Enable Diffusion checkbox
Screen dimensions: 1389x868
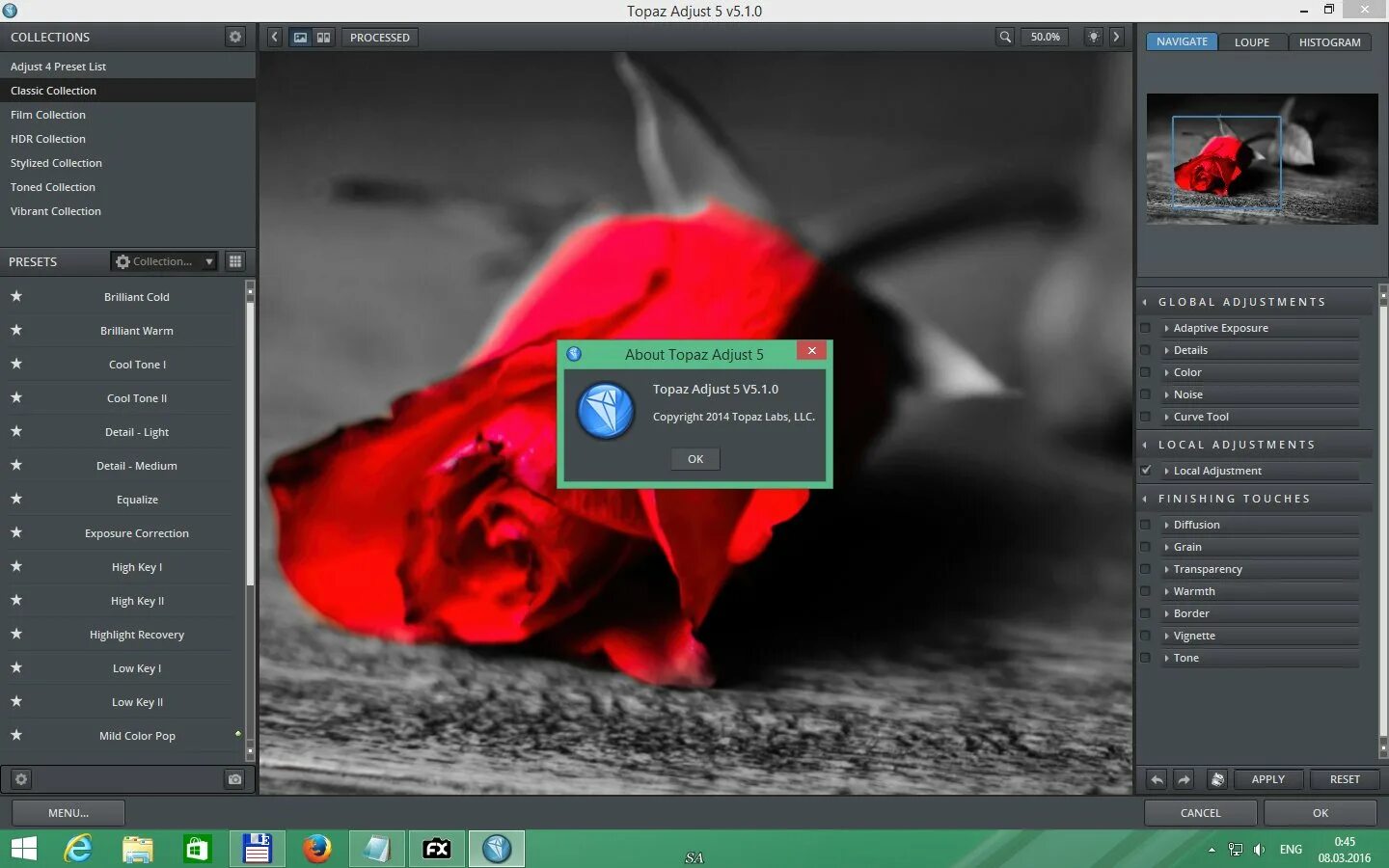(x=1146, y=525)
